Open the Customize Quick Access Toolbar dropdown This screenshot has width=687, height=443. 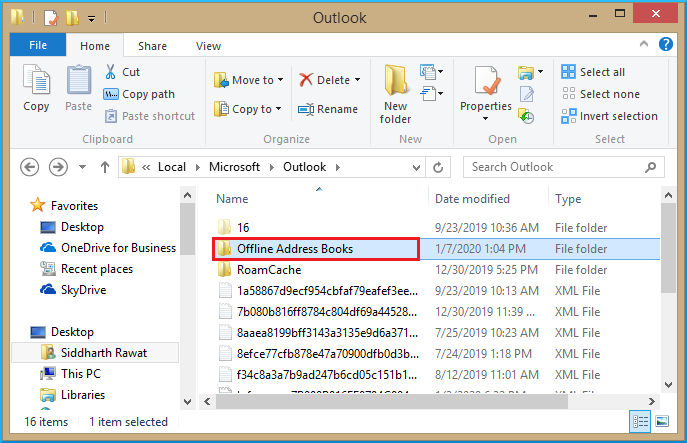[x=91, y=19]
